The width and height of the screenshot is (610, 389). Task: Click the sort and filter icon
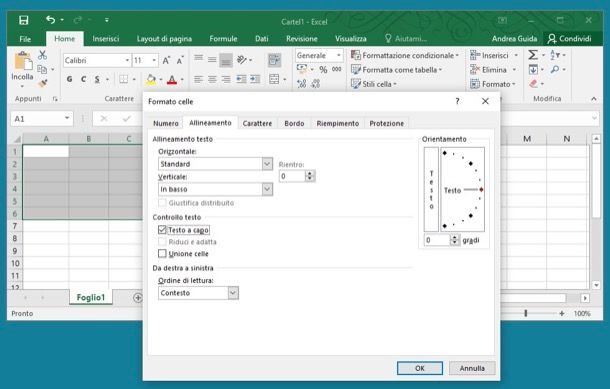555,55
